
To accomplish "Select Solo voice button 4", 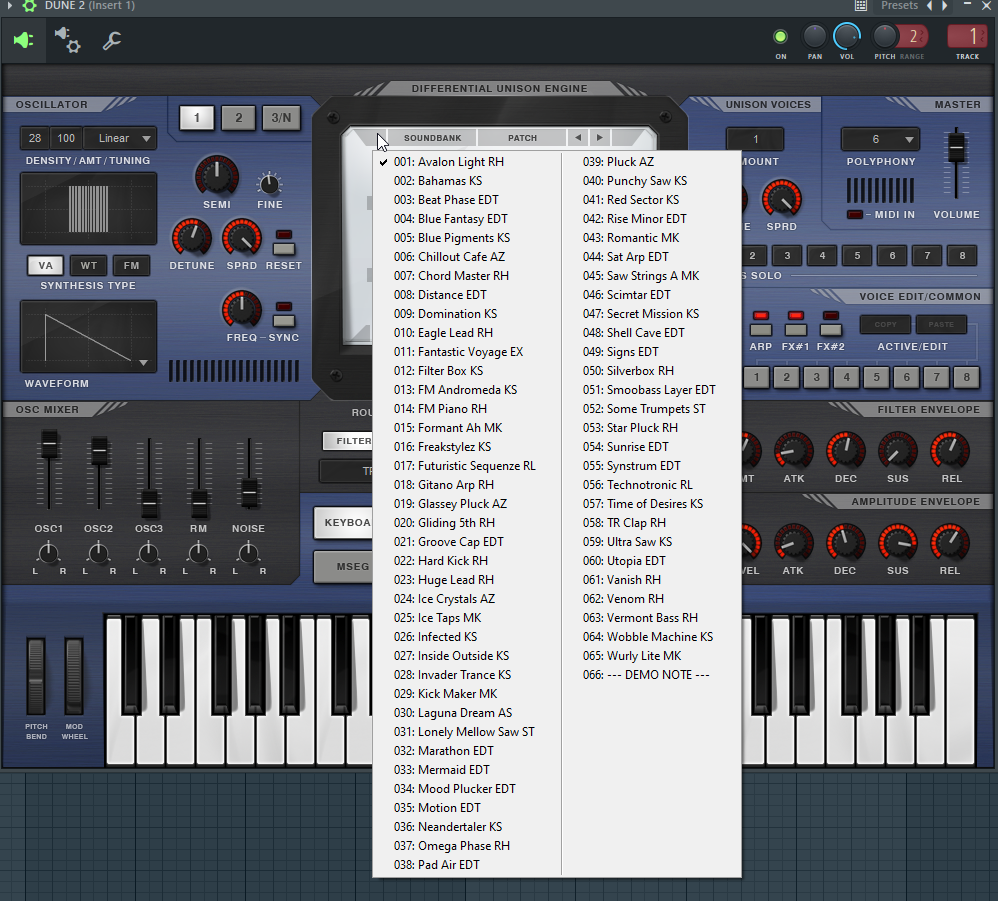I will click(822, 256).
